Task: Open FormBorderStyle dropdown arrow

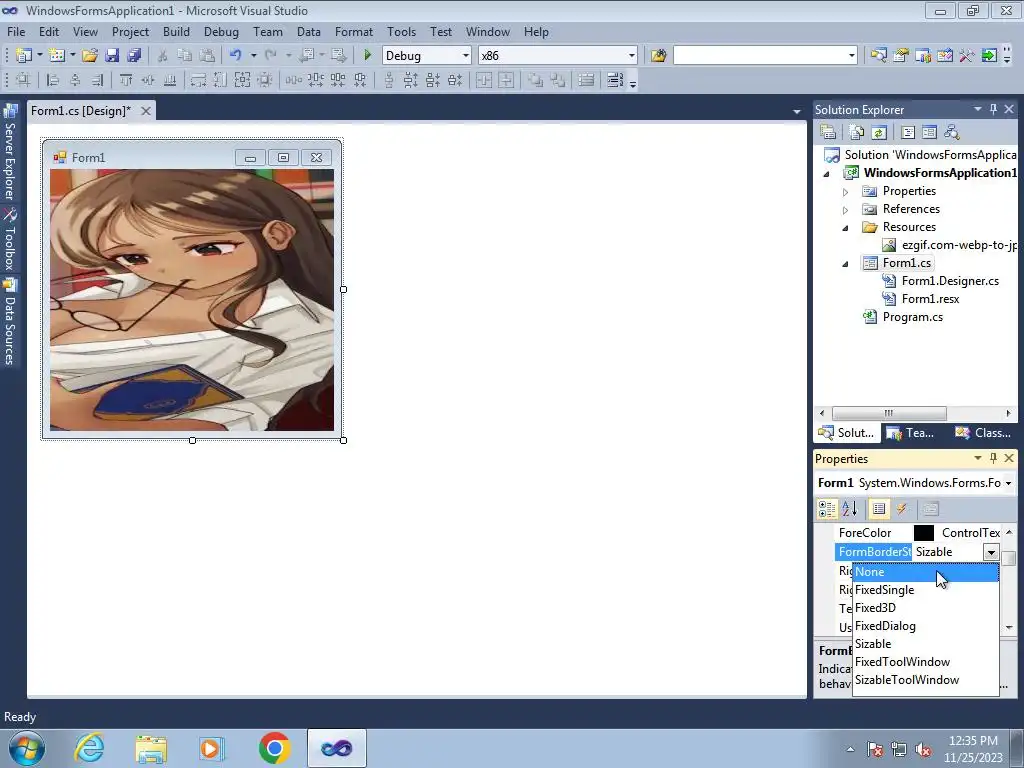Action: click(991, 552)
